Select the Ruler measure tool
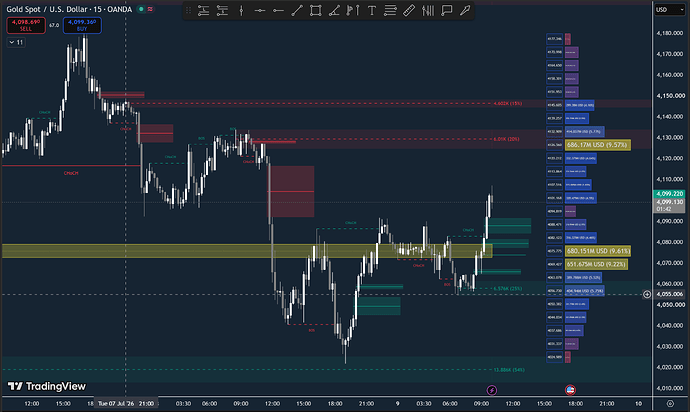This screenshot has width=690, height=412. (409, 11)
